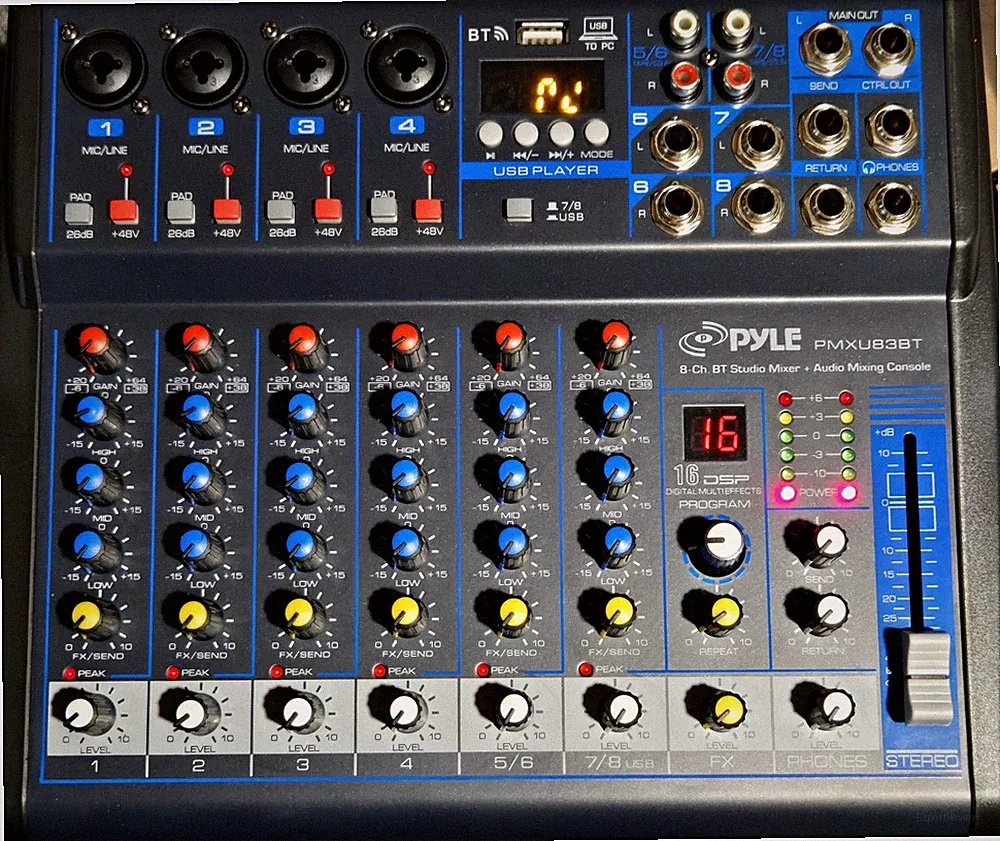Click the BT Bluetooth icon

pyautogui.click(x=488, y=34)
